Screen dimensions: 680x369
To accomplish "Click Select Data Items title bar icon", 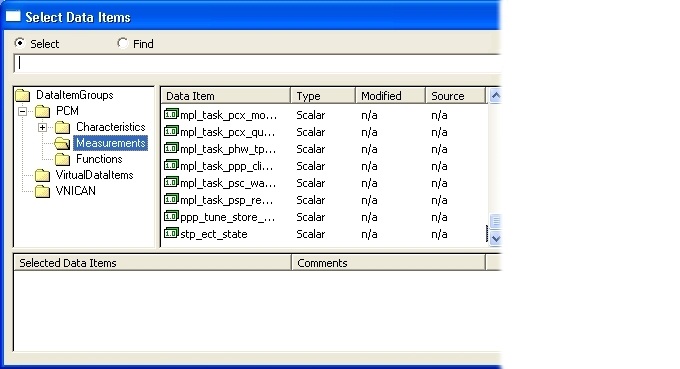I will pyautogui.click(x=13, y=16).
